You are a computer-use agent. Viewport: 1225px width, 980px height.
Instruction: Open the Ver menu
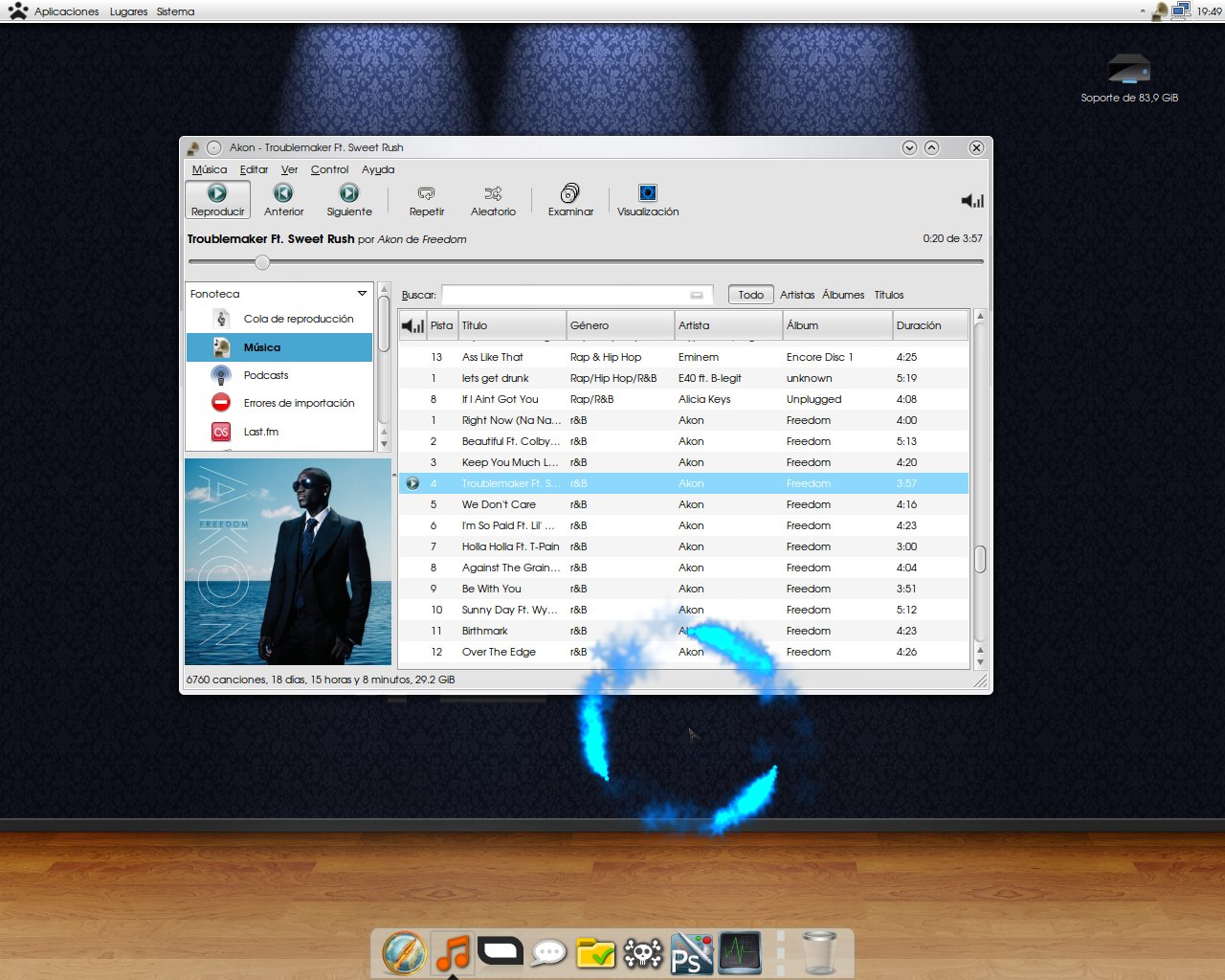pos(289,169)
